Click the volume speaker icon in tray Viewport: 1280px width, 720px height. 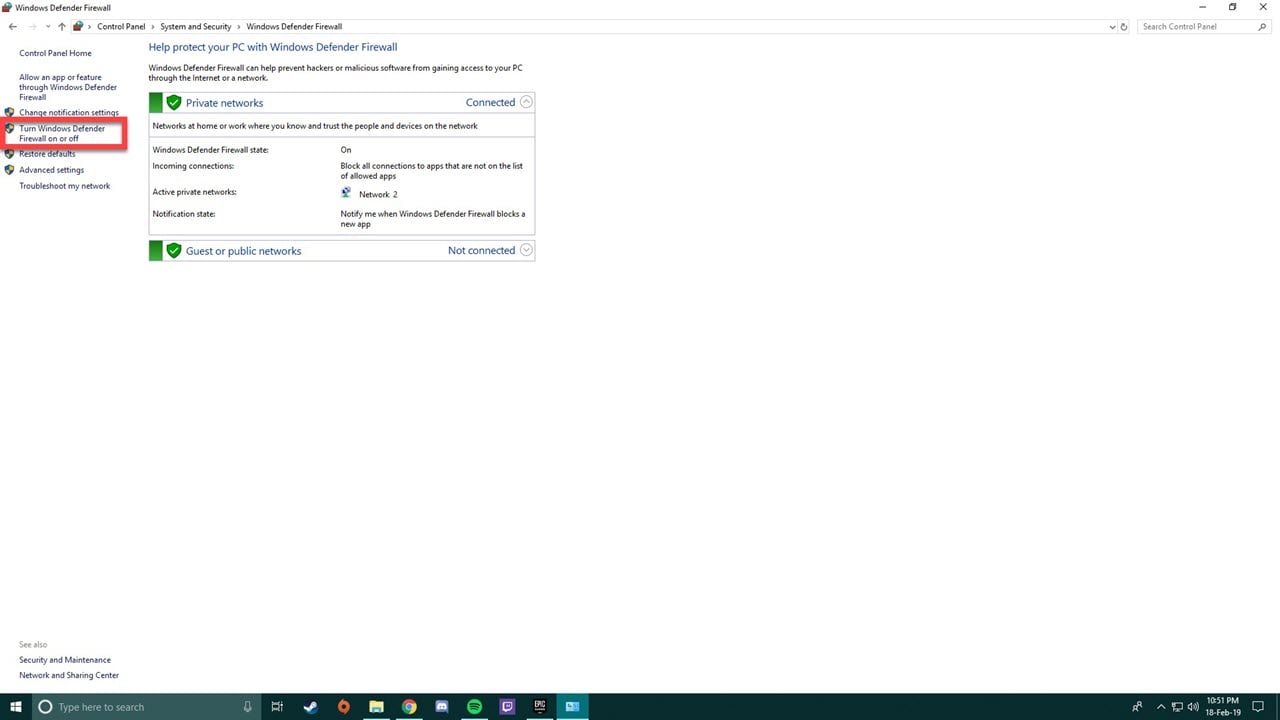1193,706
